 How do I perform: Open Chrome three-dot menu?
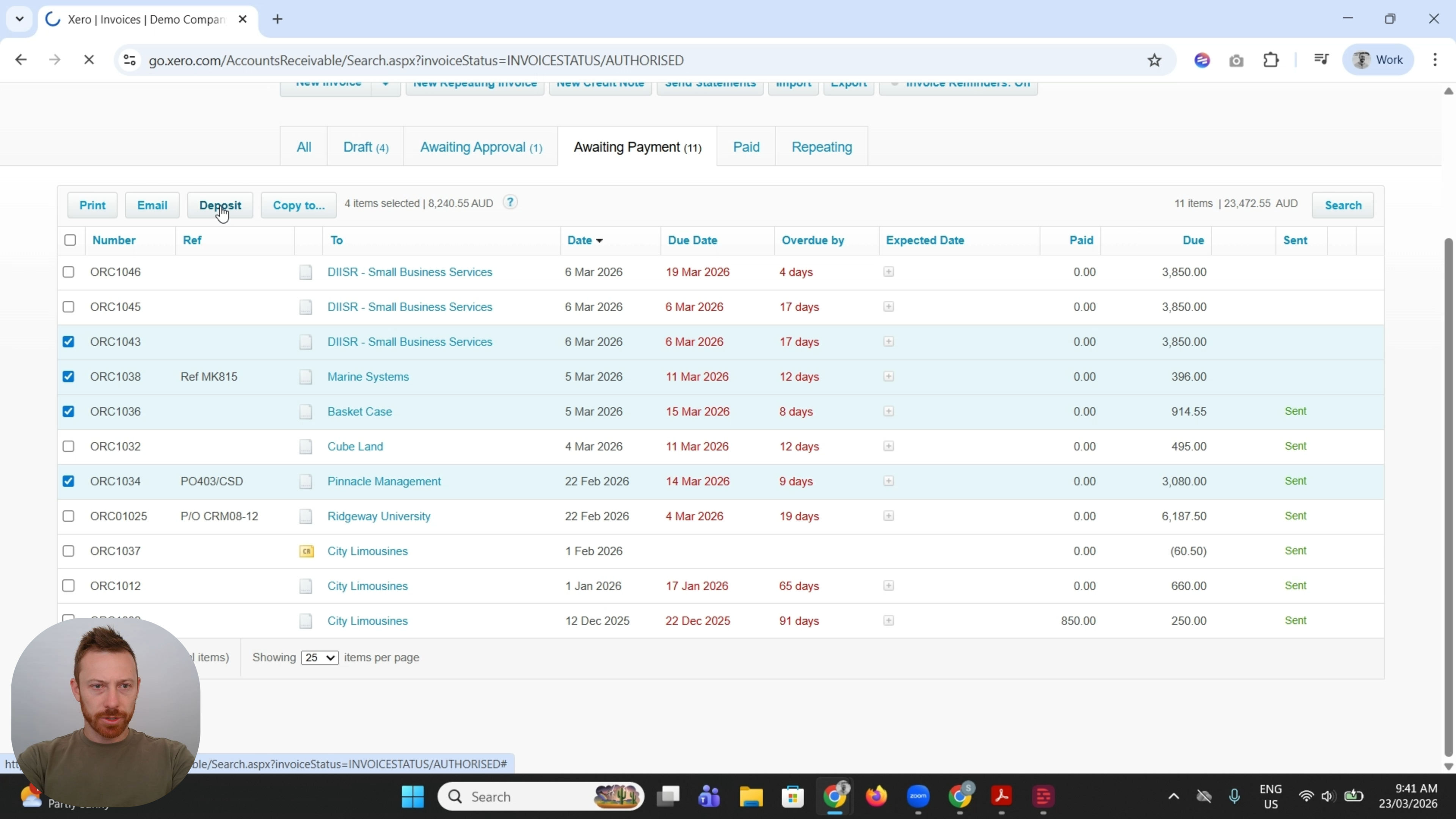click(1435, 60)
